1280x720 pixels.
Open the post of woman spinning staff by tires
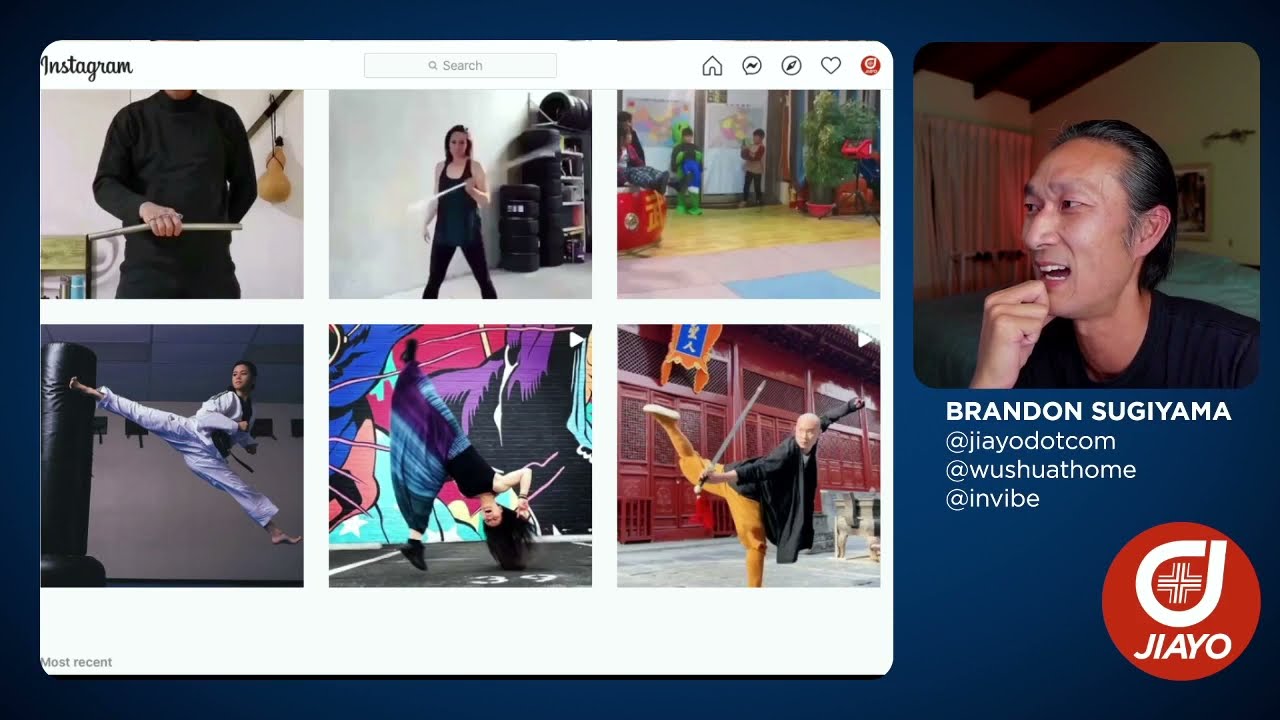click(460, 195)
